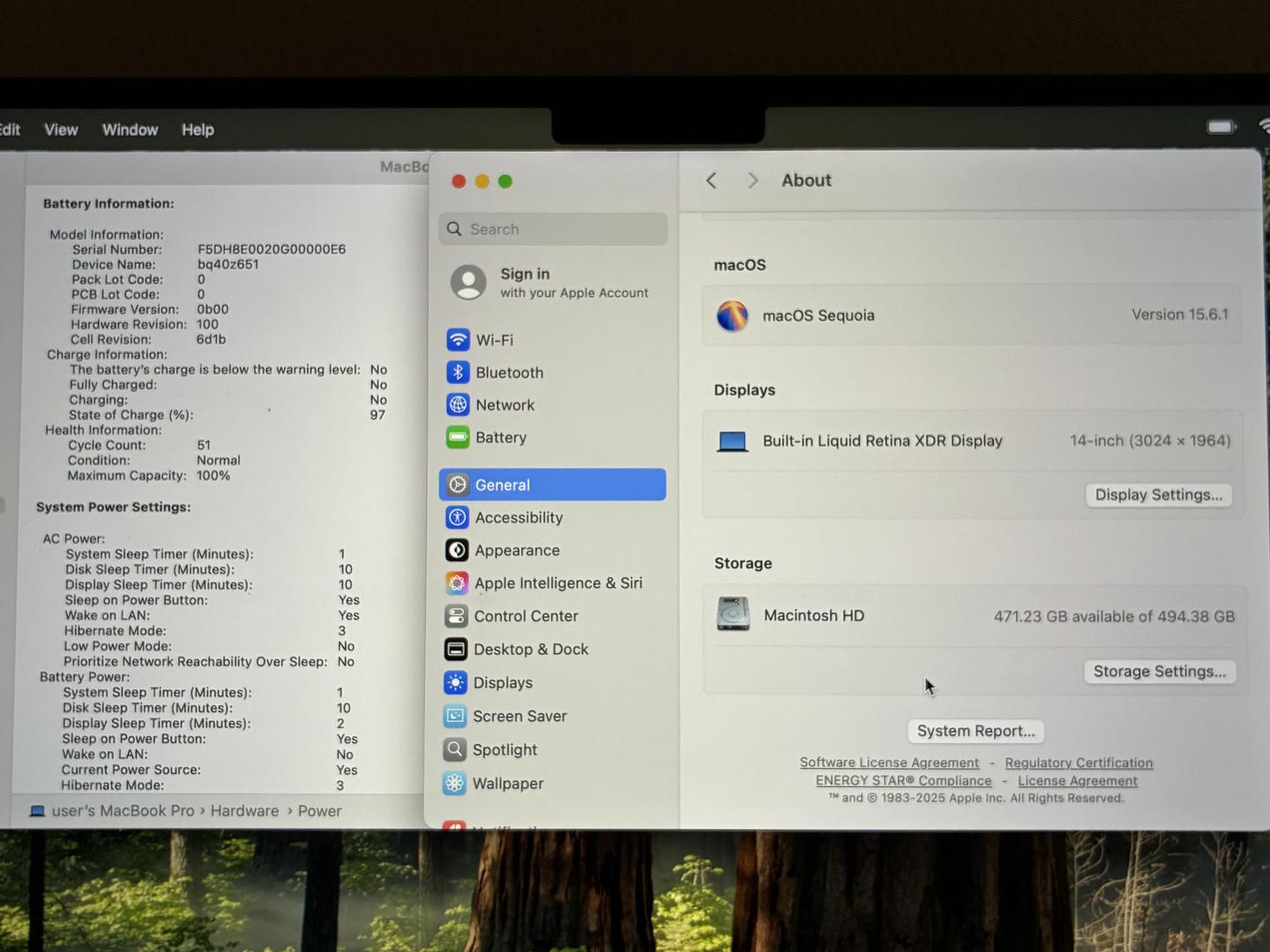The height and width of the screenshot is (952, 1270).
Task: Click the macOS Sequoia logo icon
Action: point(732,316)
